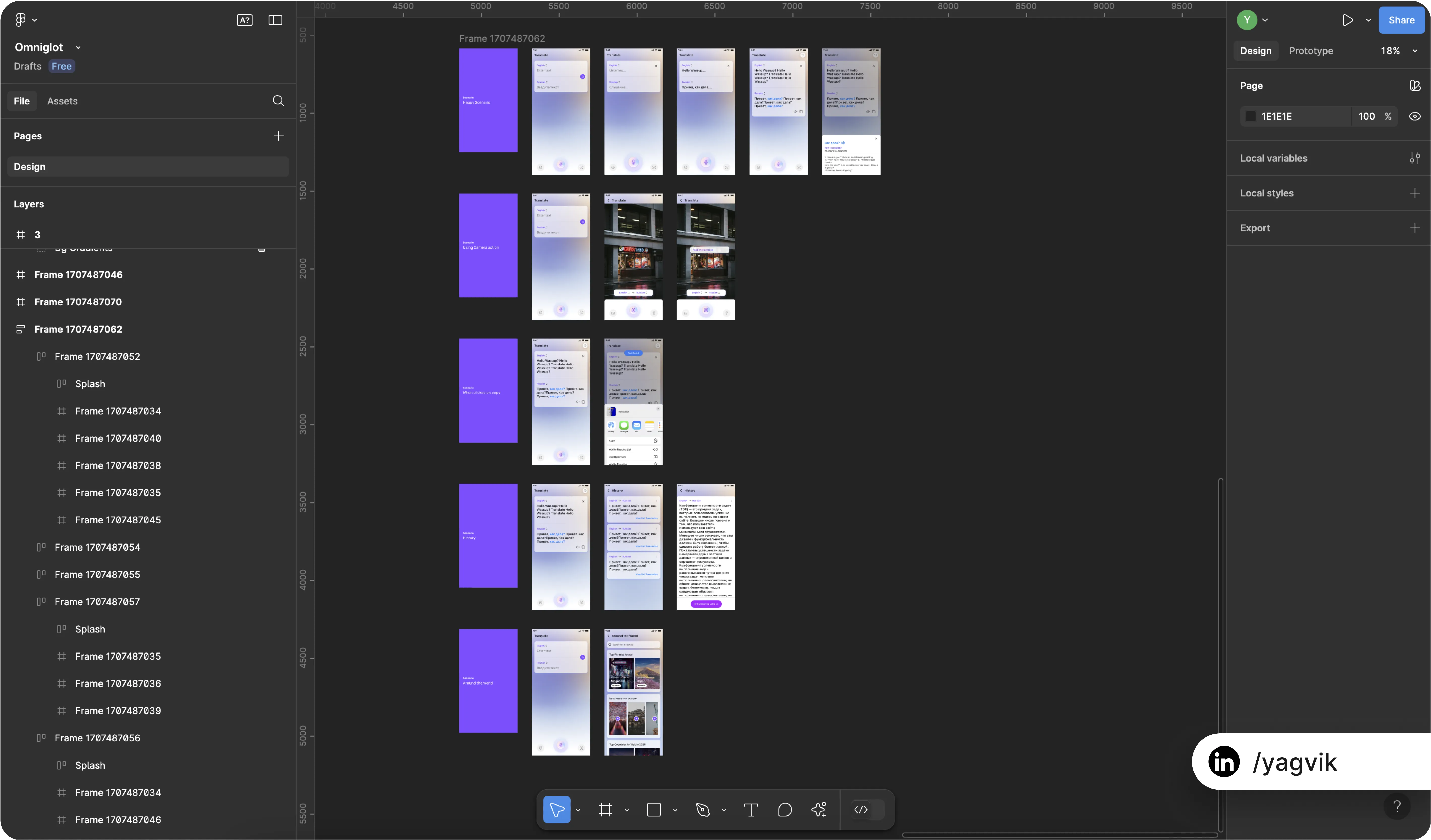1431x840 pixels.
Task: Select the Frame tool in bottom toolbar
Action: pos(605,809)
